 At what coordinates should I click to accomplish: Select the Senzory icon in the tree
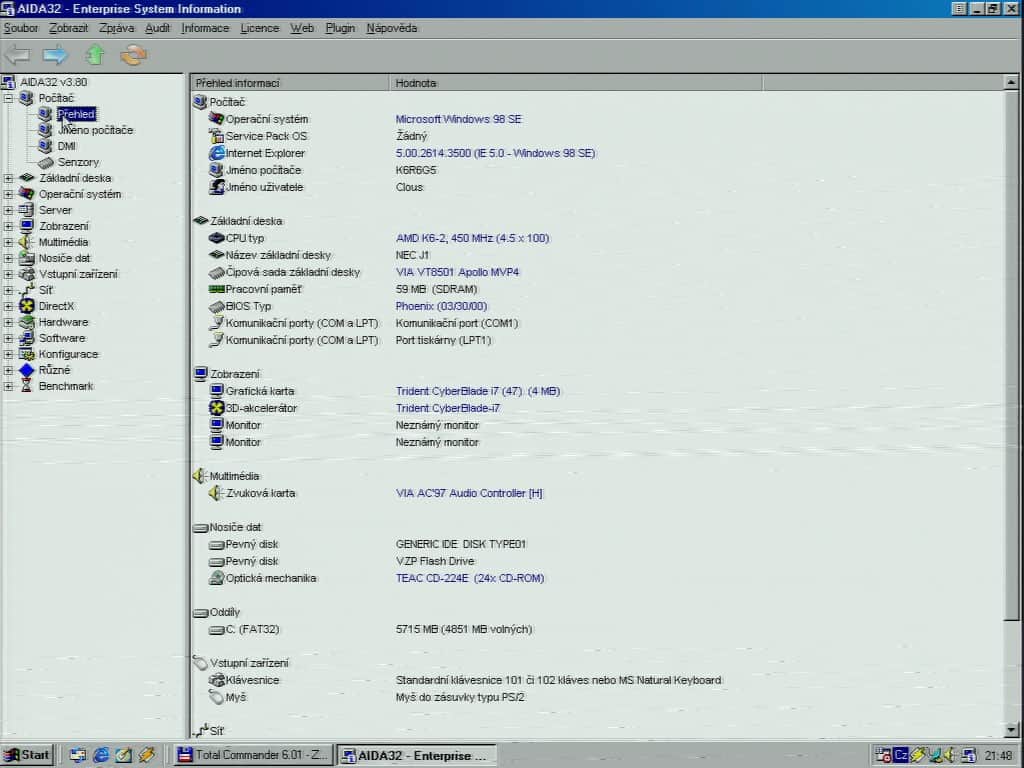[x=45, y=162]
